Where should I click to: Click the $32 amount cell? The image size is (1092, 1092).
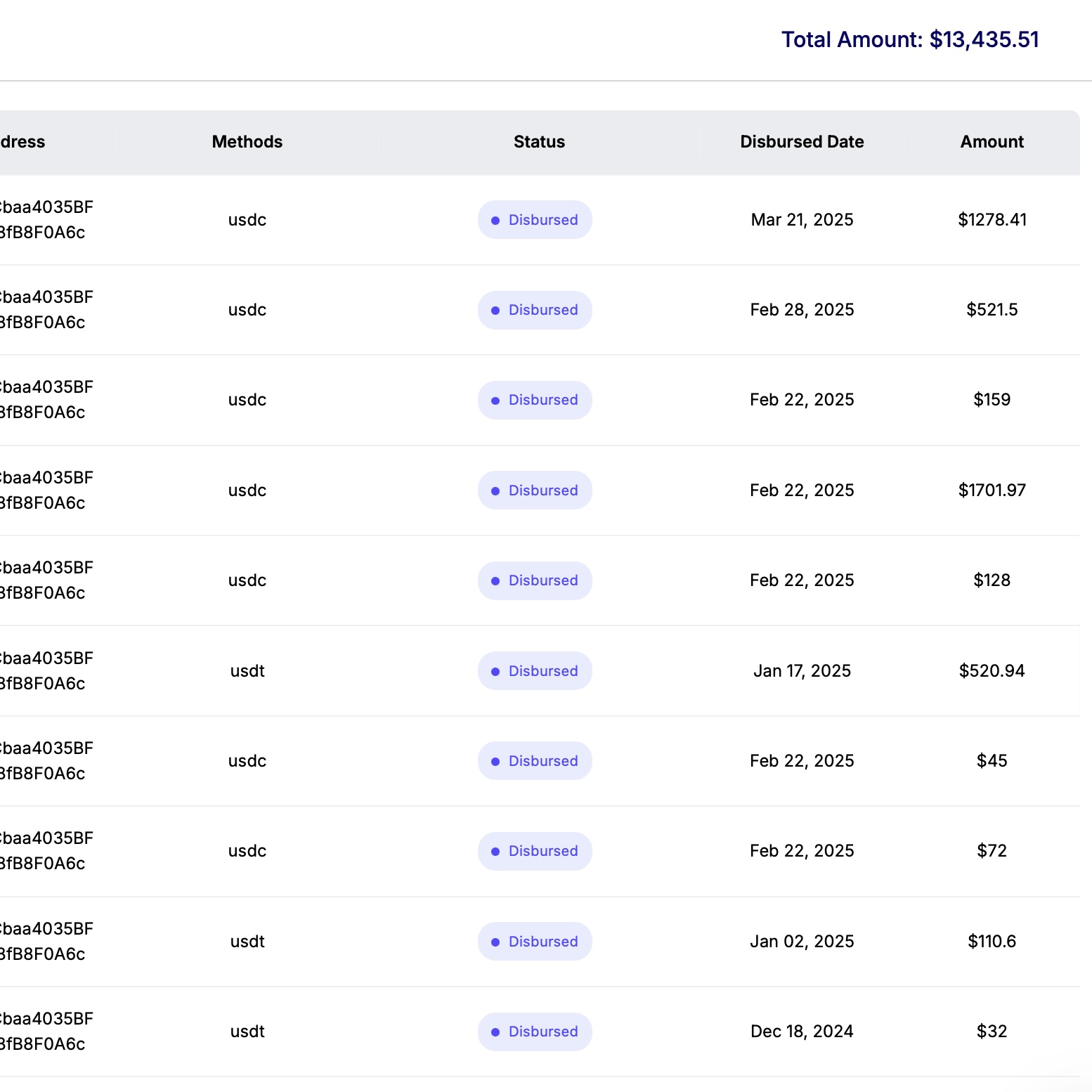point(992,1032)
